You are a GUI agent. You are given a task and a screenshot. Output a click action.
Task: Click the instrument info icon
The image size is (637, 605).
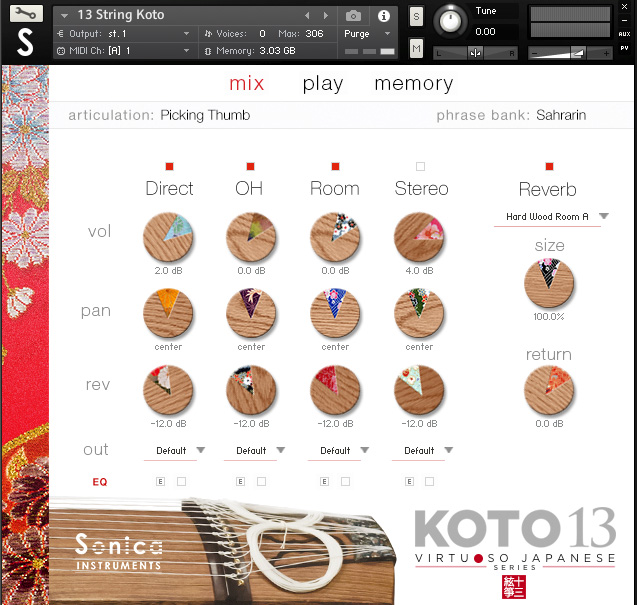(x=384, y=16)
